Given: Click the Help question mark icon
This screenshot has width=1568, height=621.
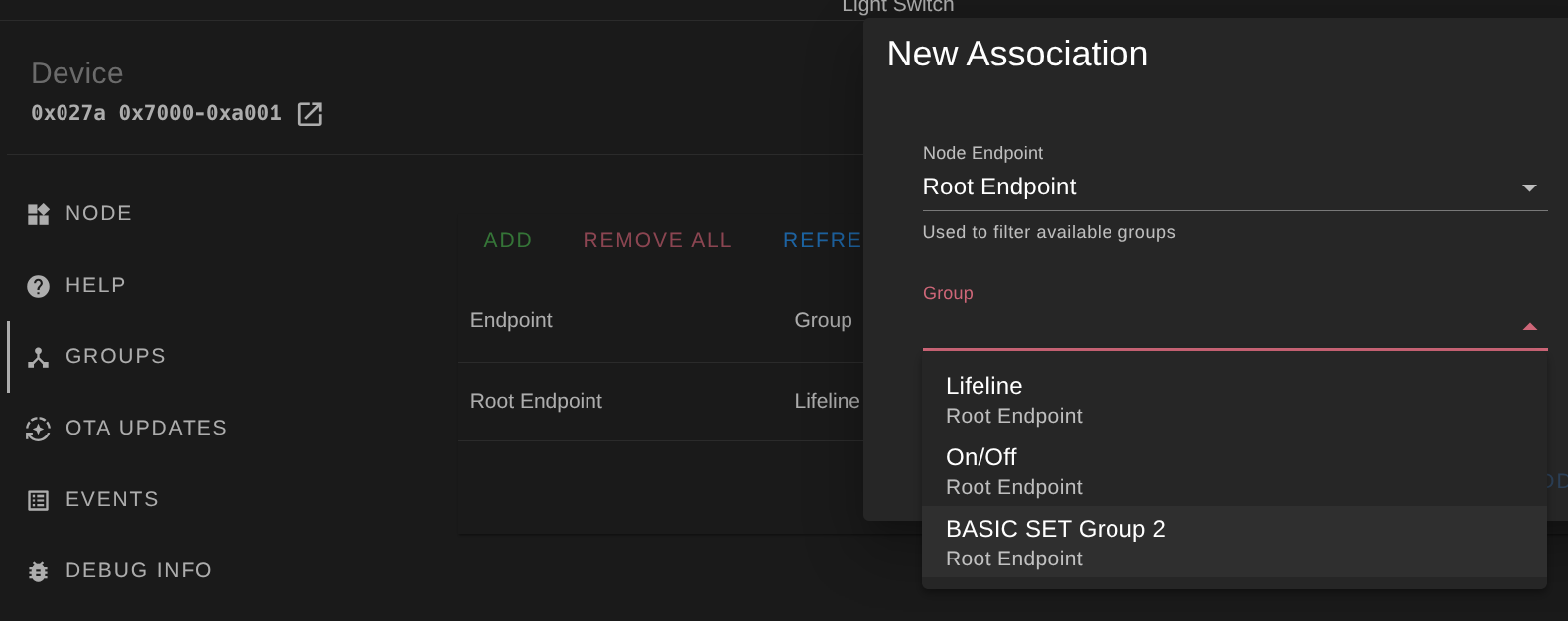Looking at the screenshot, I should click(x=39, y=286).
